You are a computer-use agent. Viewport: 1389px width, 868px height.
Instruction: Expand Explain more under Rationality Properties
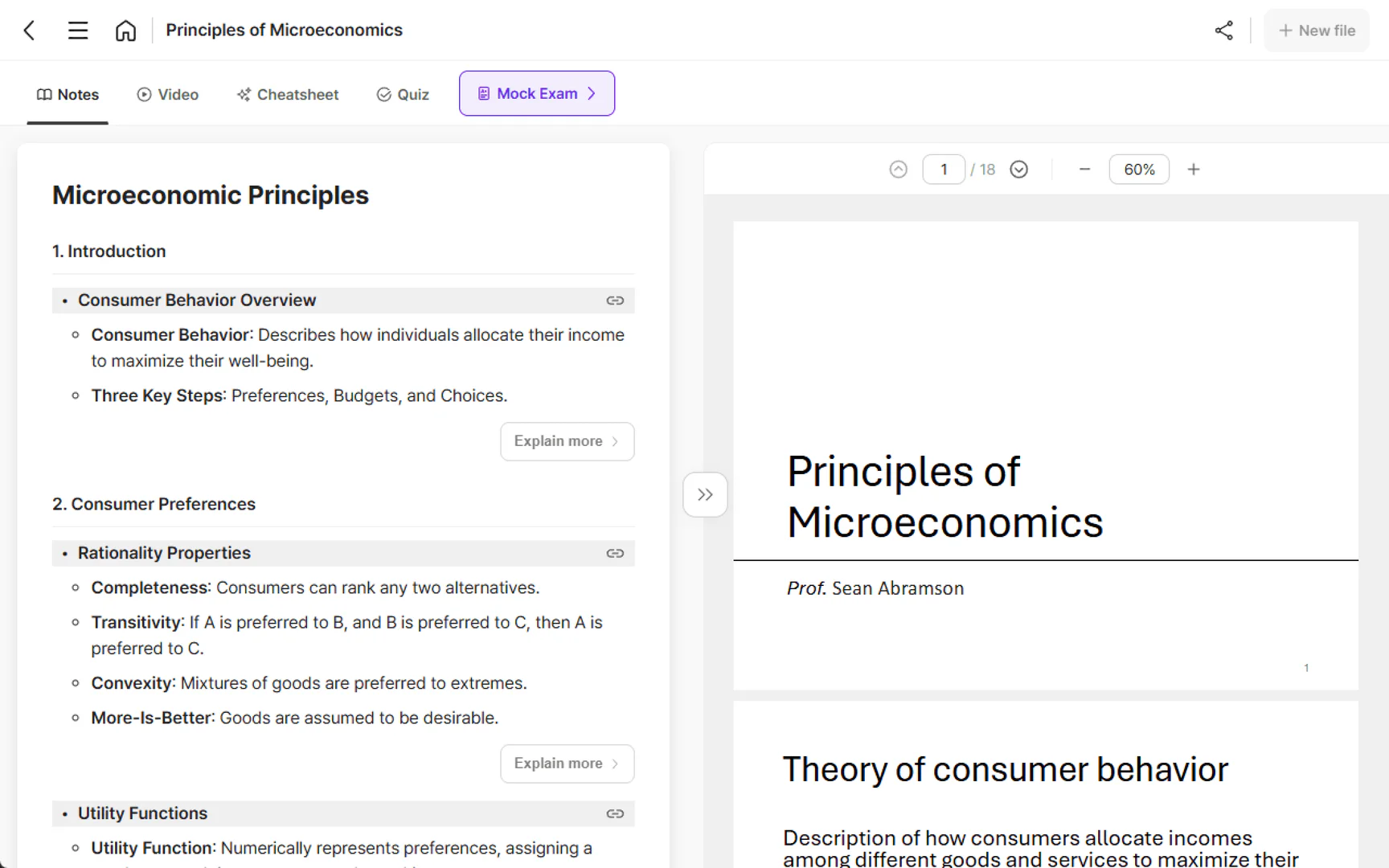(x=567, y=764)
